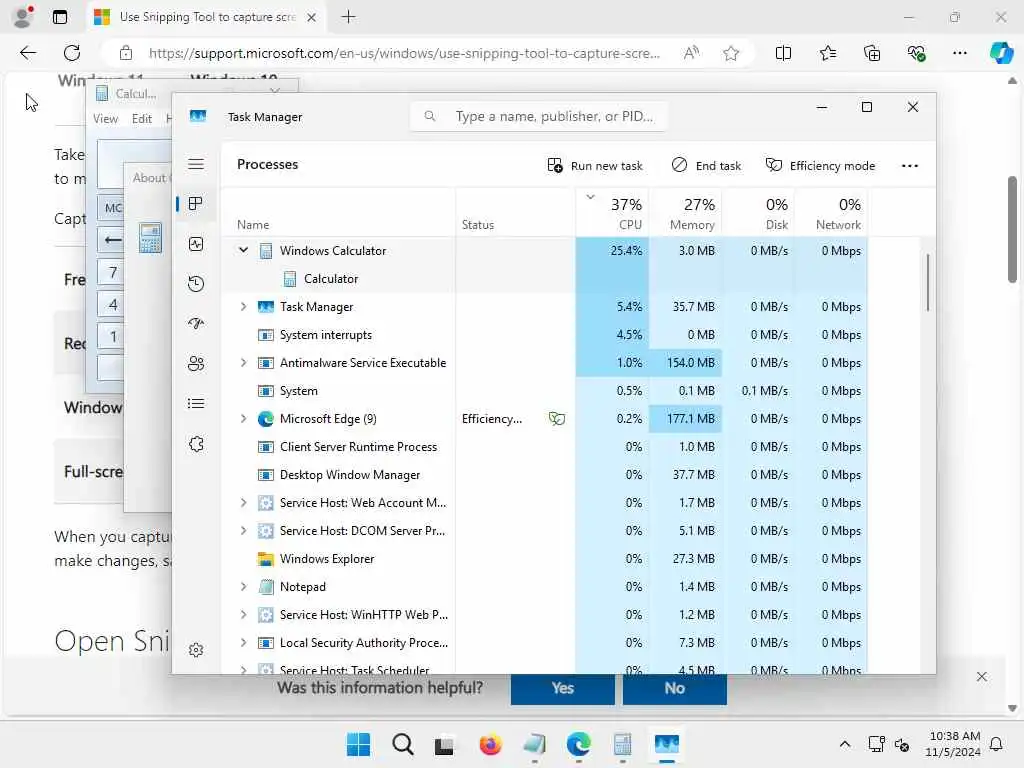The image size is (1024, 768).
Task: Open Edit menu in Calculator window
Action: pyautogui.click(x=142, y=119)
